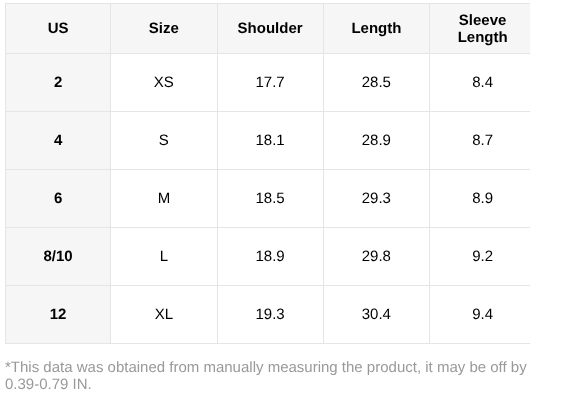The width and height of the screenshot is (563, 402).
Task: Click US size 12 row label
Action: coord(58,315)
